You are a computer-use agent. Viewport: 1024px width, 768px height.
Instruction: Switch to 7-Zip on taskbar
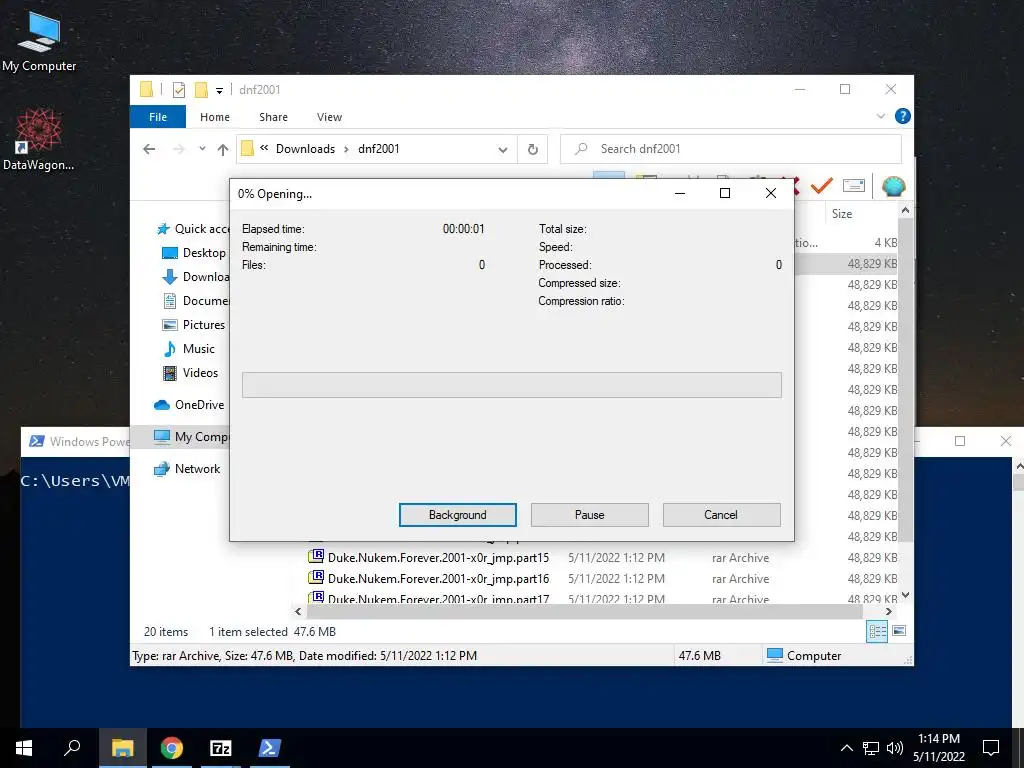coord(221,748)
